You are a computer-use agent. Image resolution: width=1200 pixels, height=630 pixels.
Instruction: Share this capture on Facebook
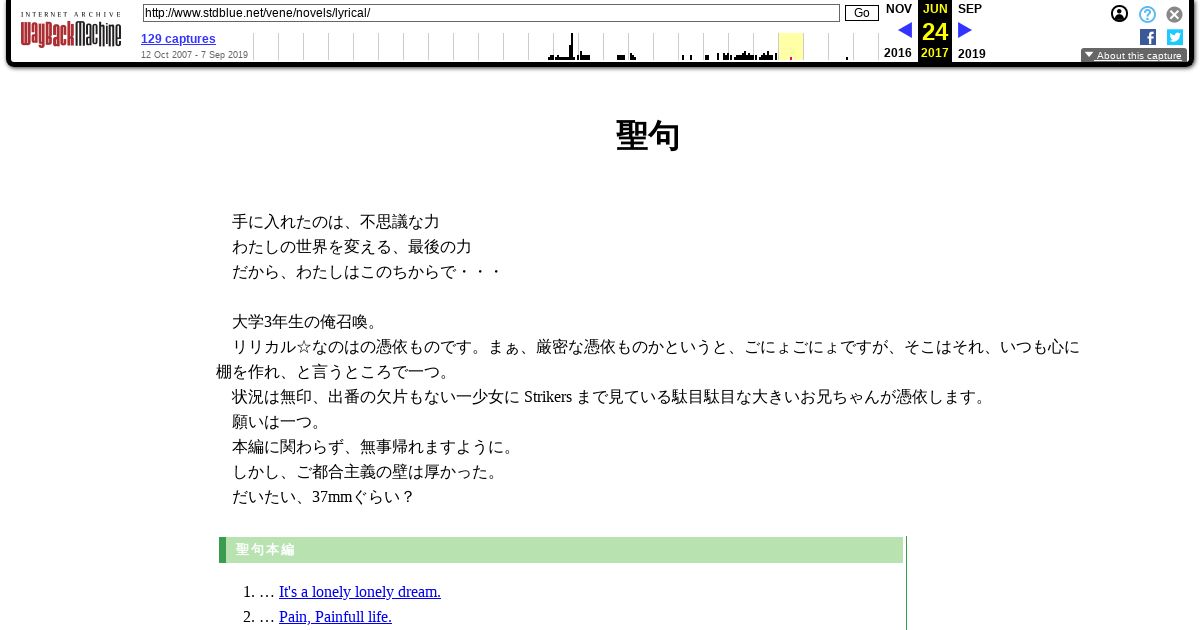point(1148,37)
